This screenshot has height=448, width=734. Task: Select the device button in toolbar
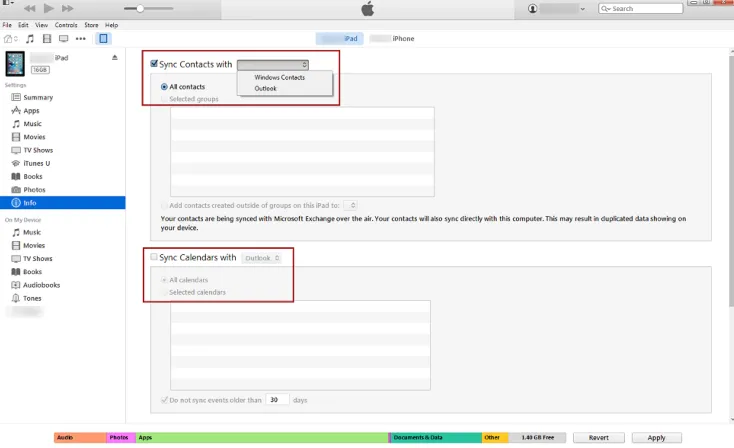(x=103, y=38)
